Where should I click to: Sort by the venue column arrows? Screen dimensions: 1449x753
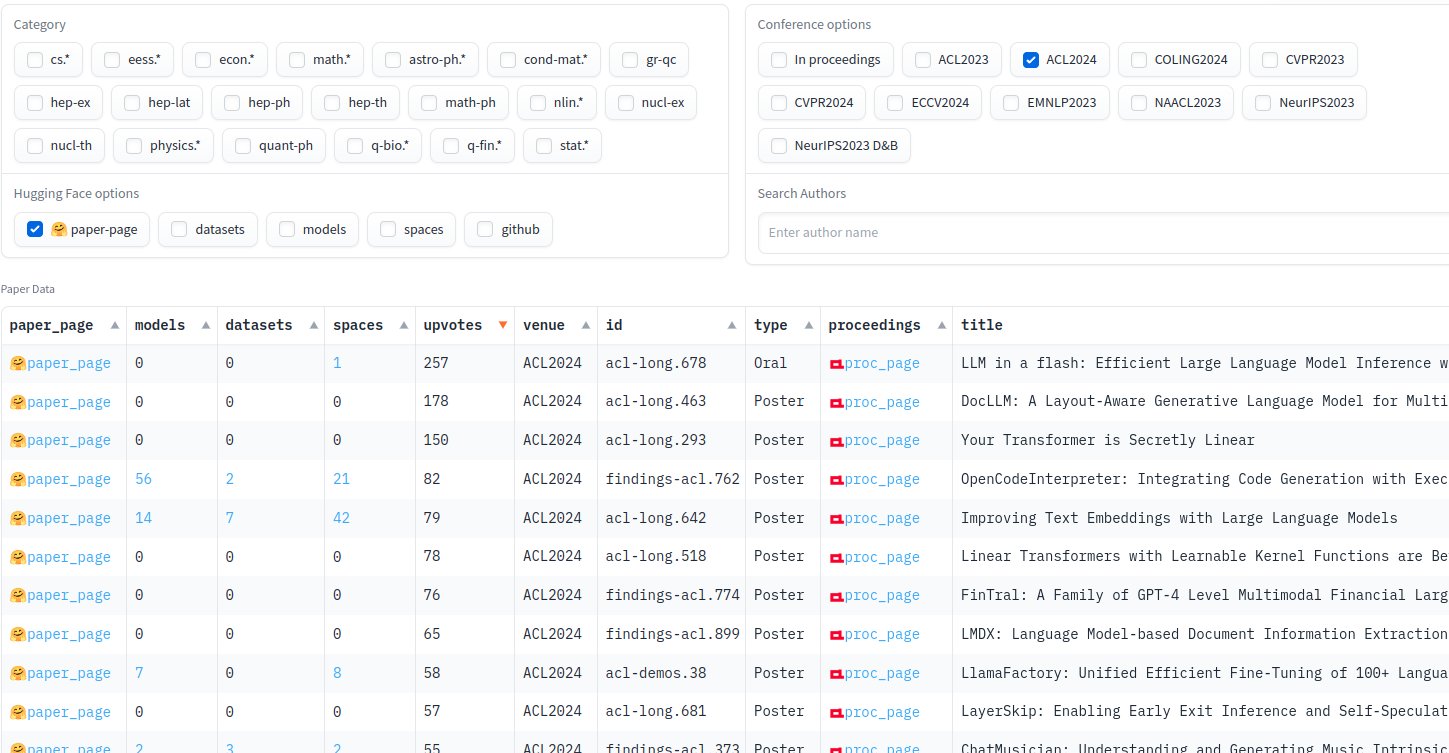[585, 325]
